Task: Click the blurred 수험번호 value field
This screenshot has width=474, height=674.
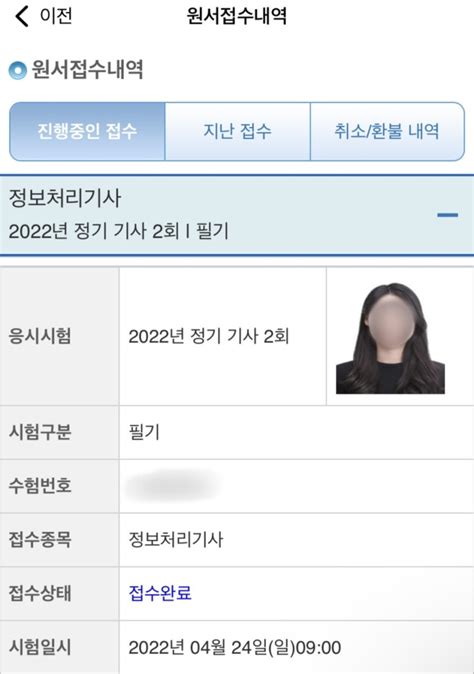Action: 174,486
